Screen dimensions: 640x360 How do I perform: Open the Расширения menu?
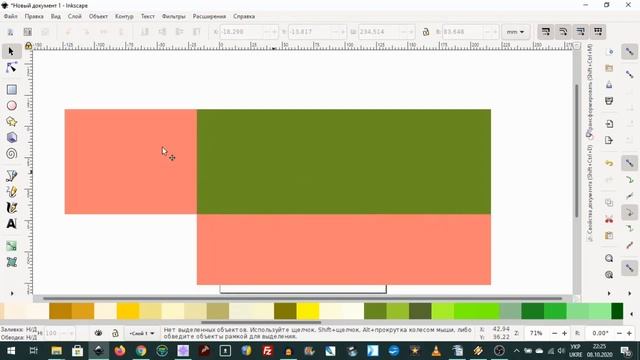[209, 16]
